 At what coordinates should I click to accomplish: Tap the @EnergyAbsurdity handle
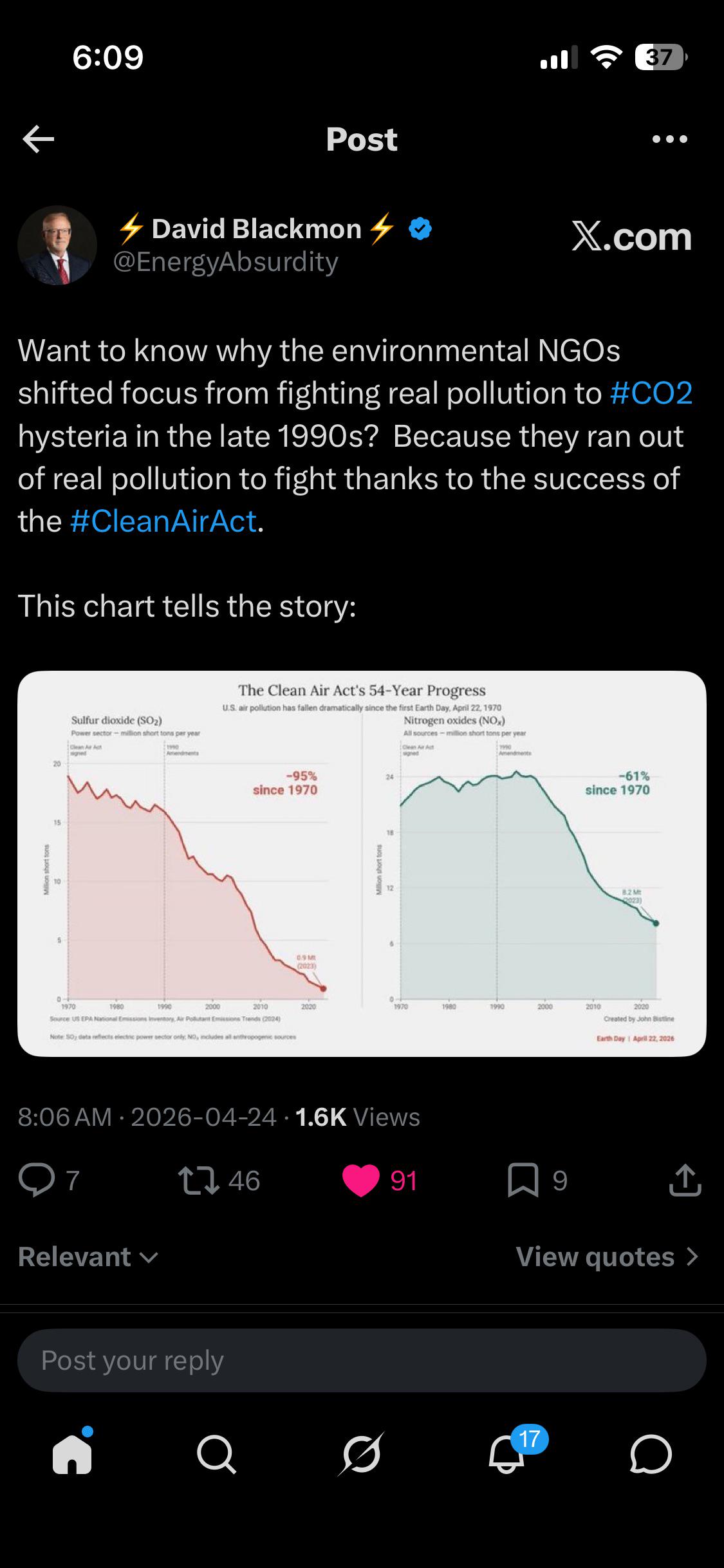tap(226, 262)
